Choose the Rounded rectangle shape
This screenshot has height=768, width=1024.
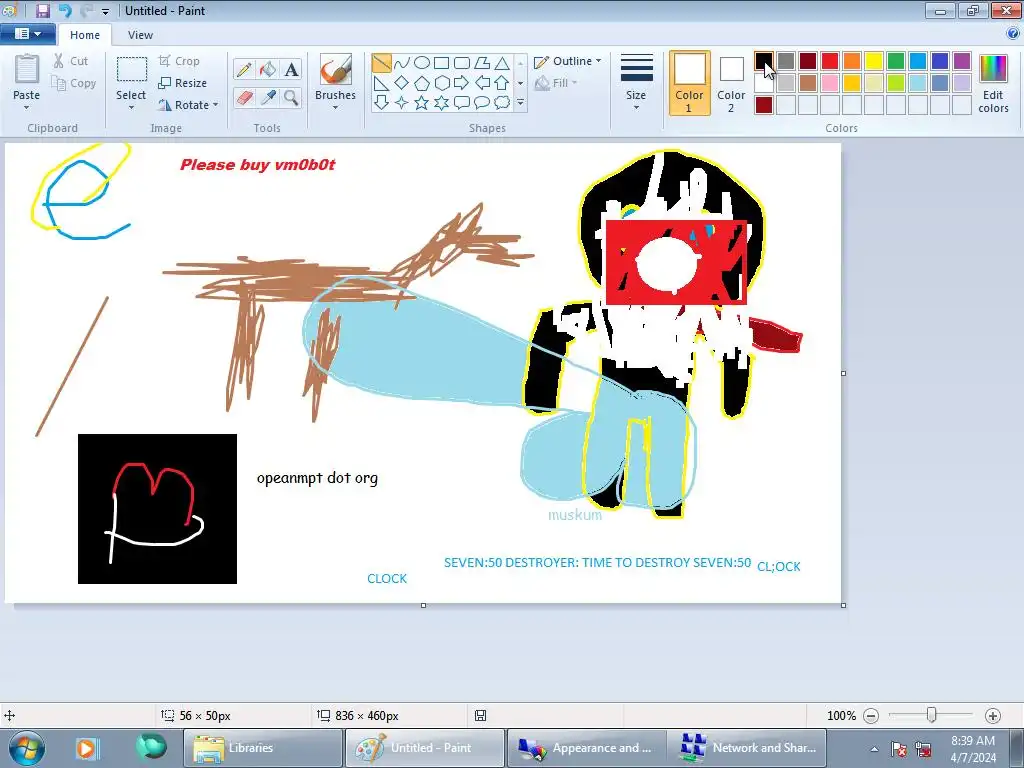(462, 63)
